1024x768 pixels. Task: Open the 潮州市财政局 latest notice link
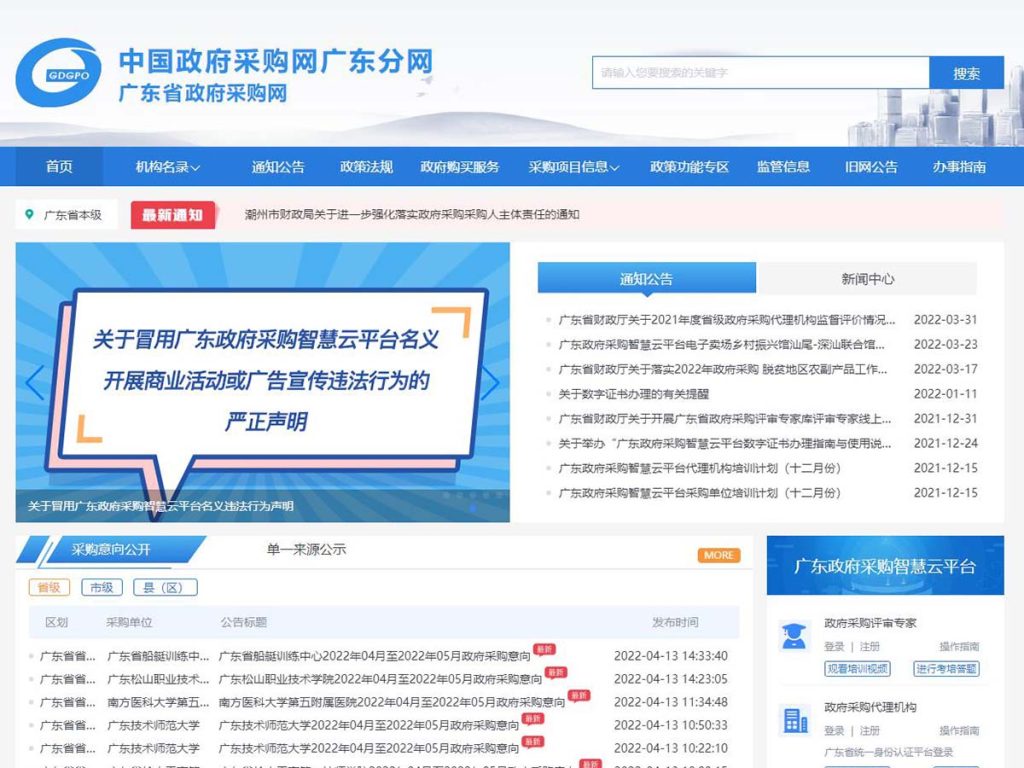(412, 215)
